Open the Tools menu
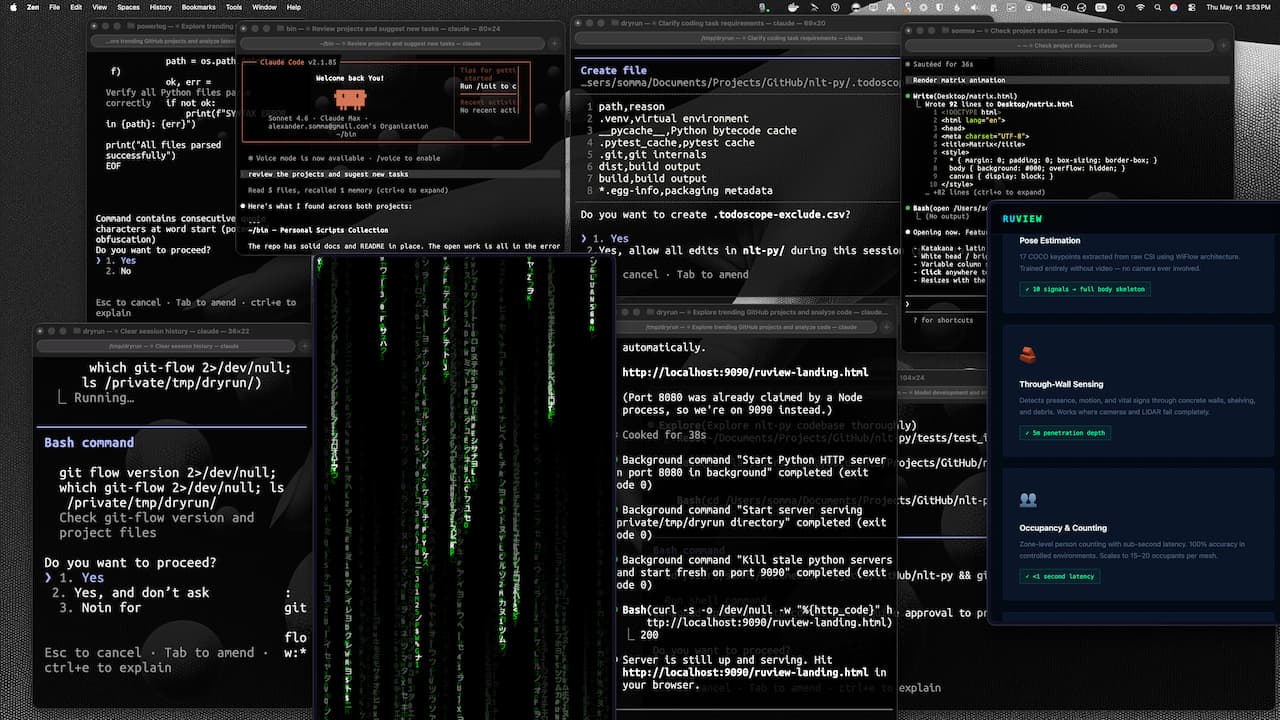Viewport: 1280px width, 720px height. (234, 7)
